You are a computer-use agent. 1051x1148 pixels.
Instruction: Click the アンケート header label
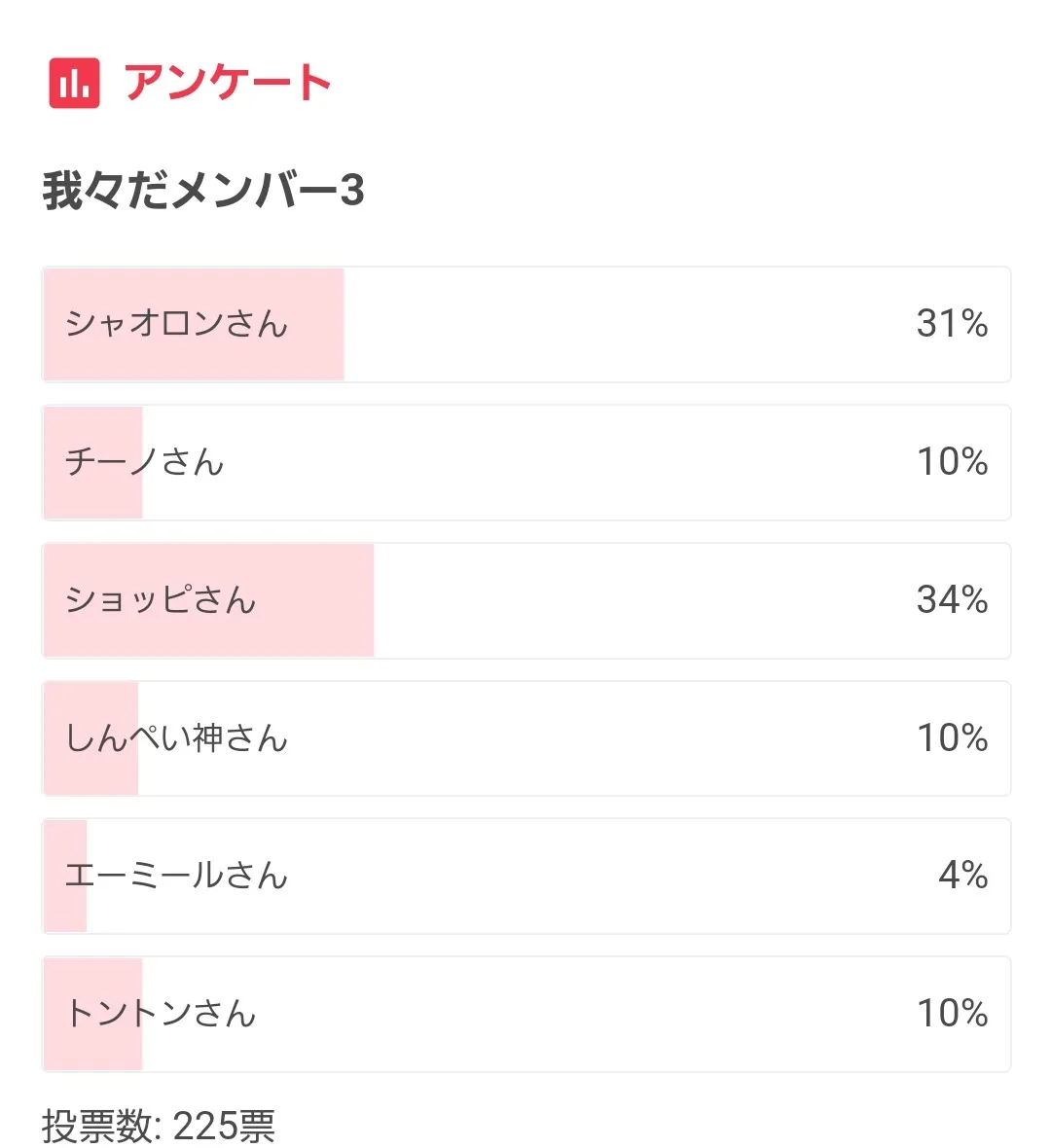[228, 83]
